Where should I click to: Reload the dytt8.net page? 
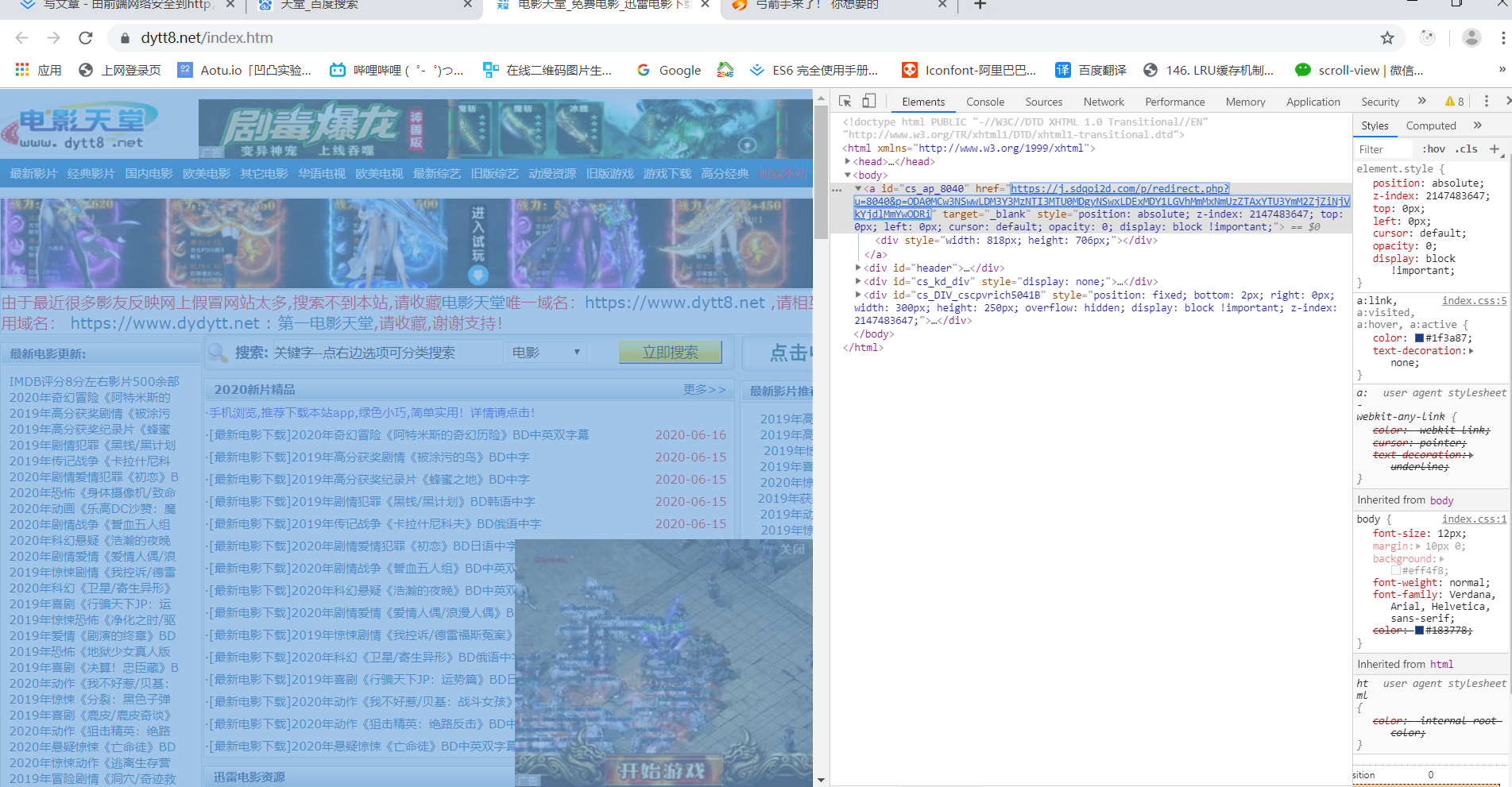[x=86, y=38]
